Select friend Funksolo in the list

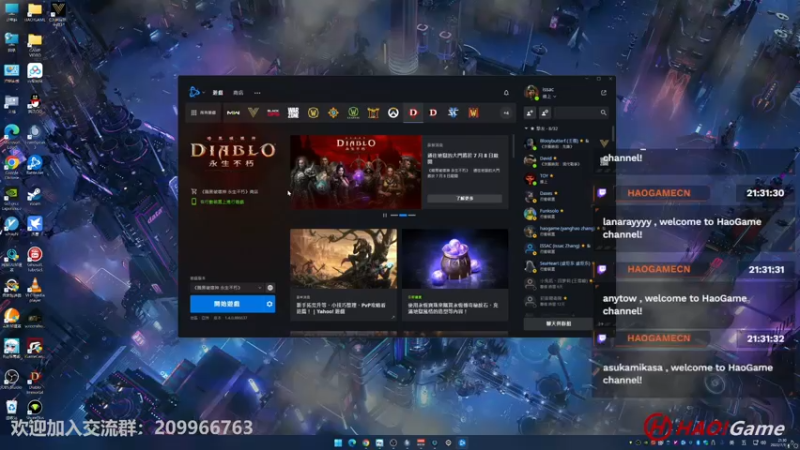[559, 213]
